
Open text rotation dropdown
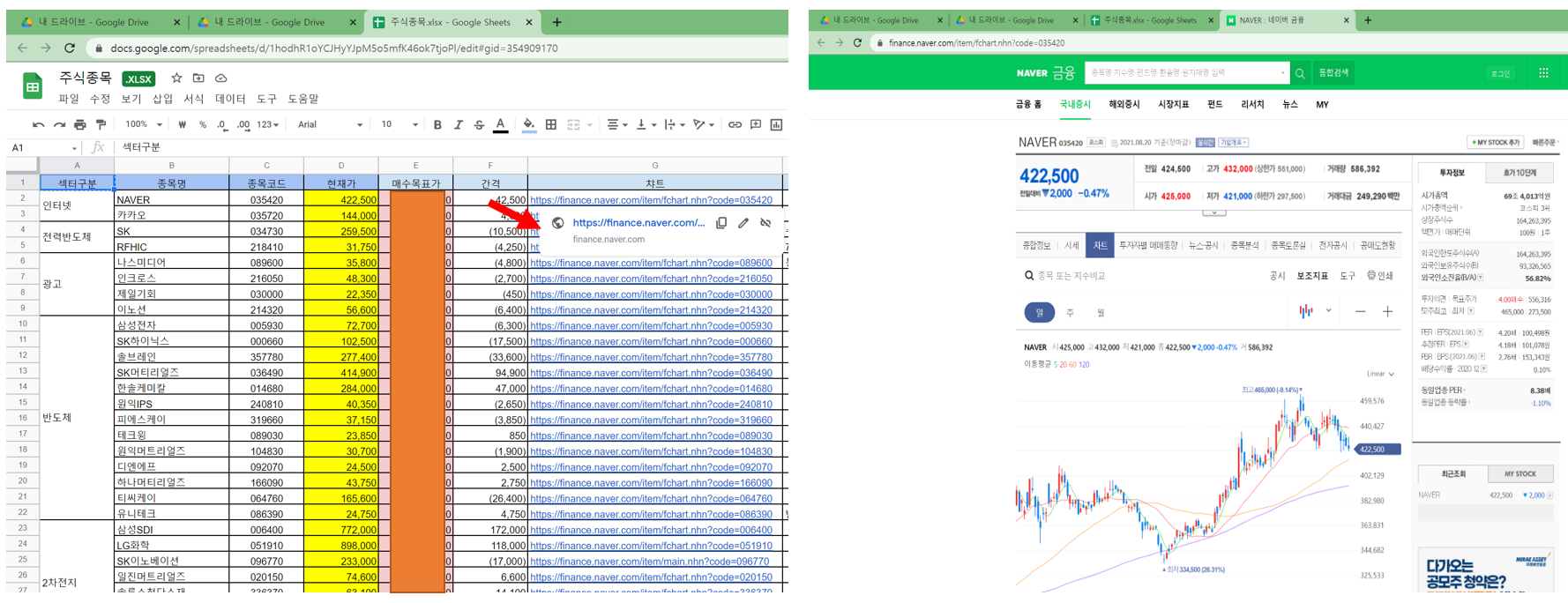704,125
